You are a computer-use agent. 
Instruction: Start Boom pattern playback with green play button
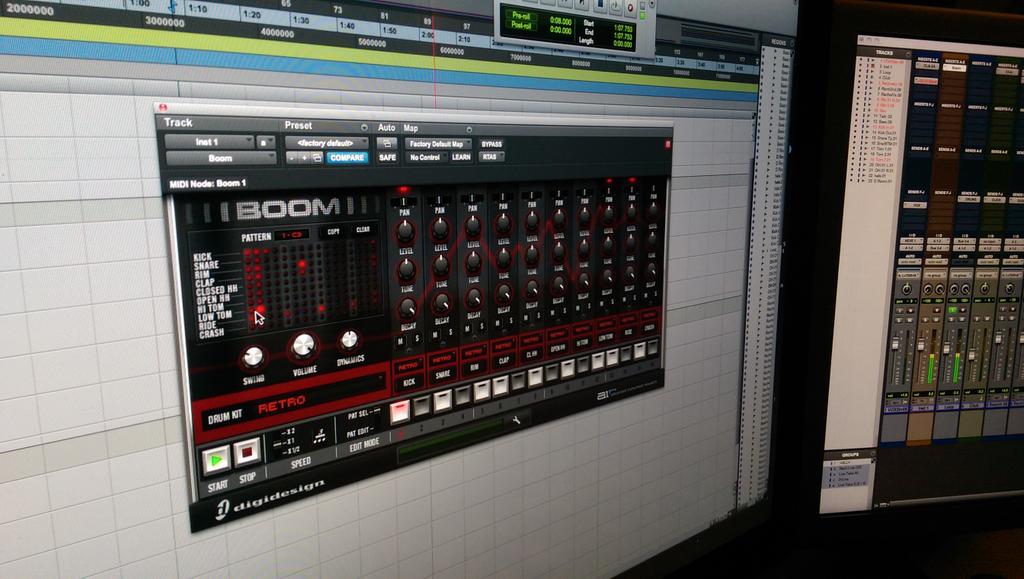[x=216, y=460]
